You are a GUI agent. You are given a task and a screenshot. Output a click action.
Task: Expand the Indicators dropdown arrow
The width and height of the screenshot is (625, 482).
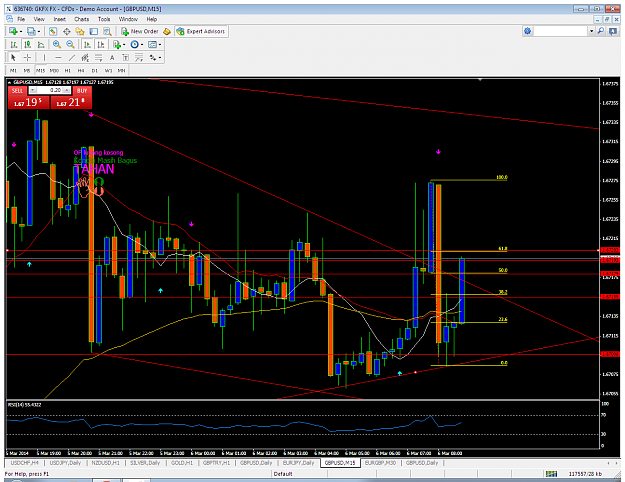tap(124, 45)
